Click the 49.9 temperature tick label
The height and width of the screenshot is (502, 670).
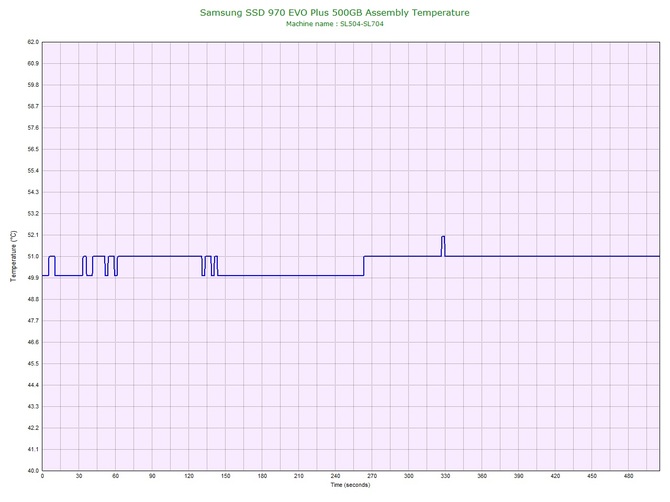point(33,278)
